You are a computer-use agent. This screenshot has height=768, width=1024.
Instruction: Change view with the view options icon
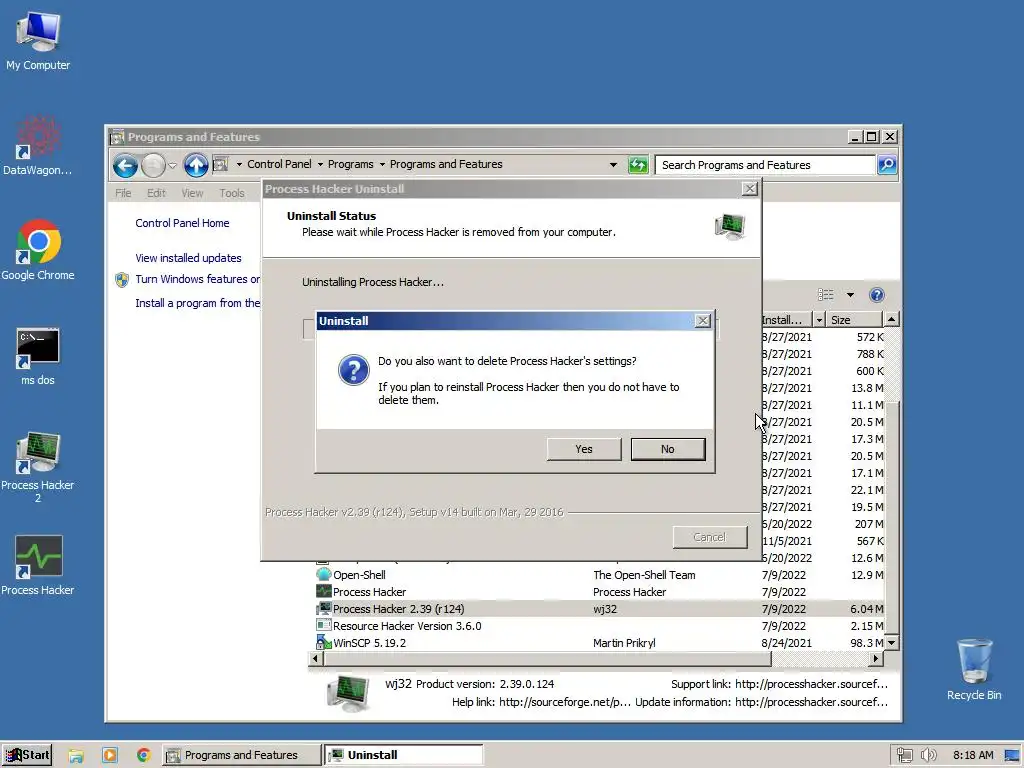click(x=825, y=295)
